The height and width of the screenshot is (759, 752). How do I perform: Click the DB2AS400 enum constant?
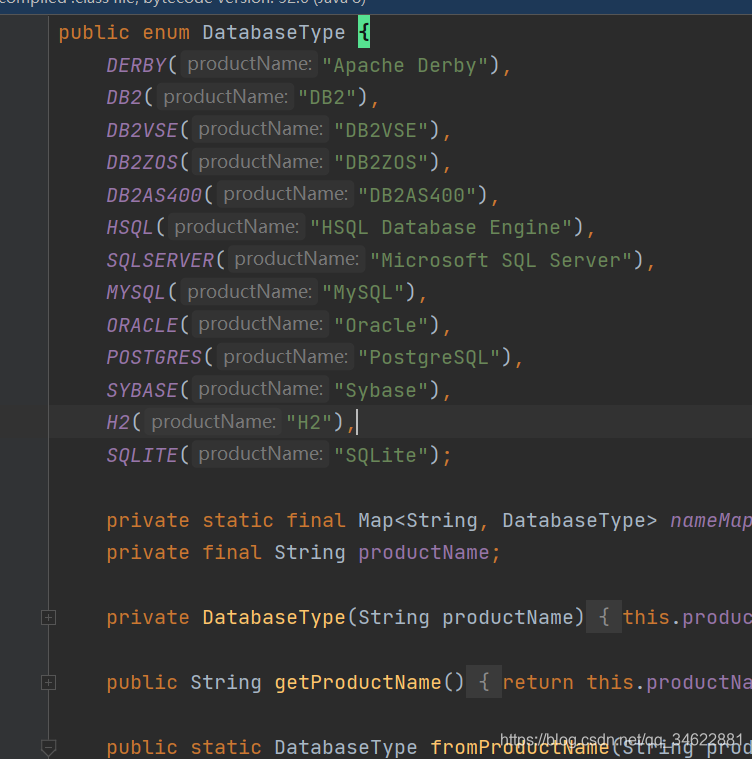pyautogui.click(x=154, y=195)
